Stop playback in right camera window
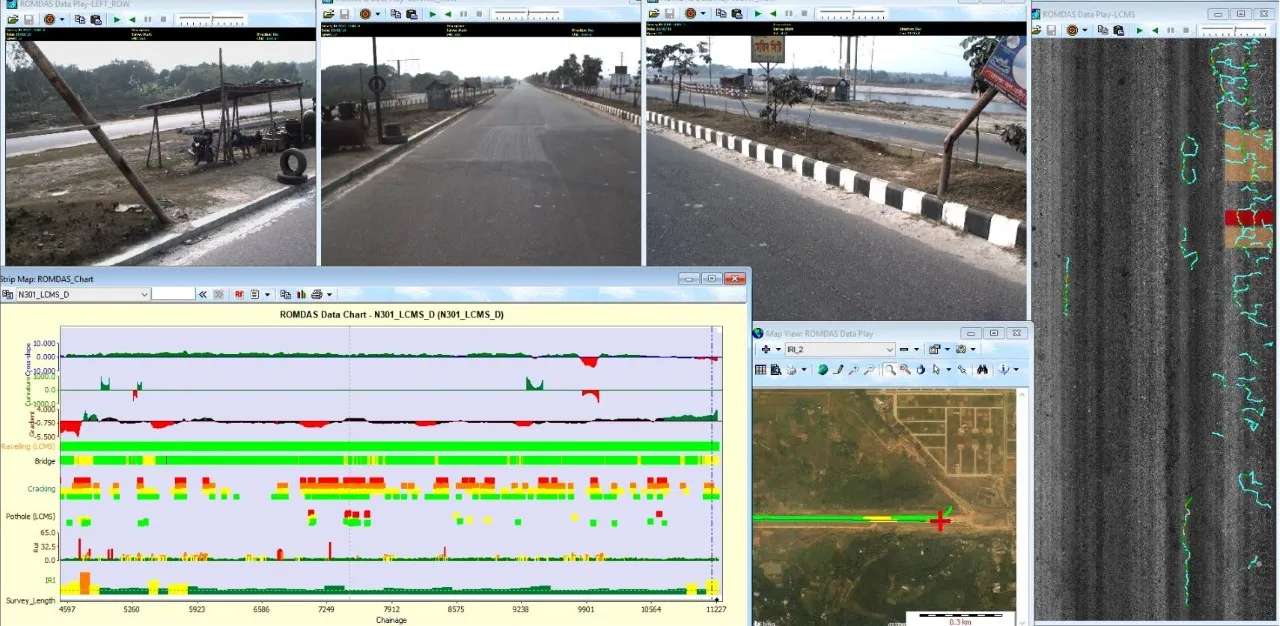 click(804, 13)
